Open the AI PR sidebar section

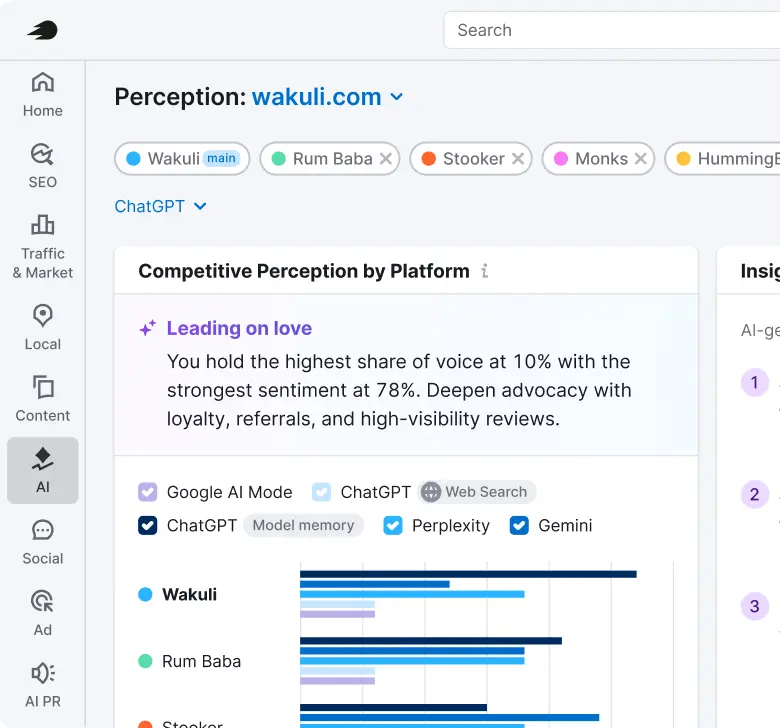pyautogui.click(x=43, y=685)
